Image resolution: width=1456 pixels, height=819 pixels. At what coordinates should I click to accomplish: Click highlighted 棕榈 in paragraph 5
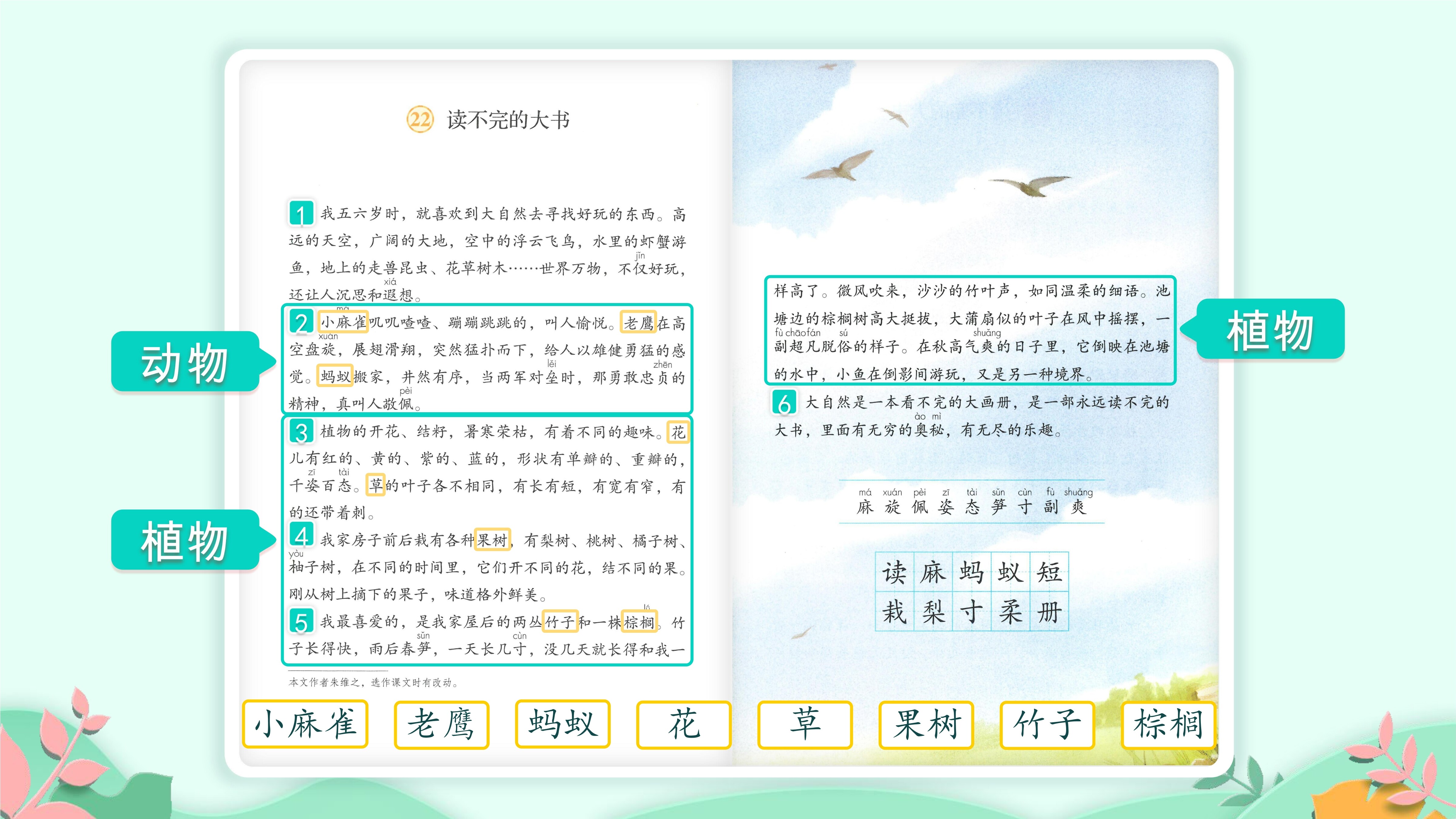pos(639,622)
